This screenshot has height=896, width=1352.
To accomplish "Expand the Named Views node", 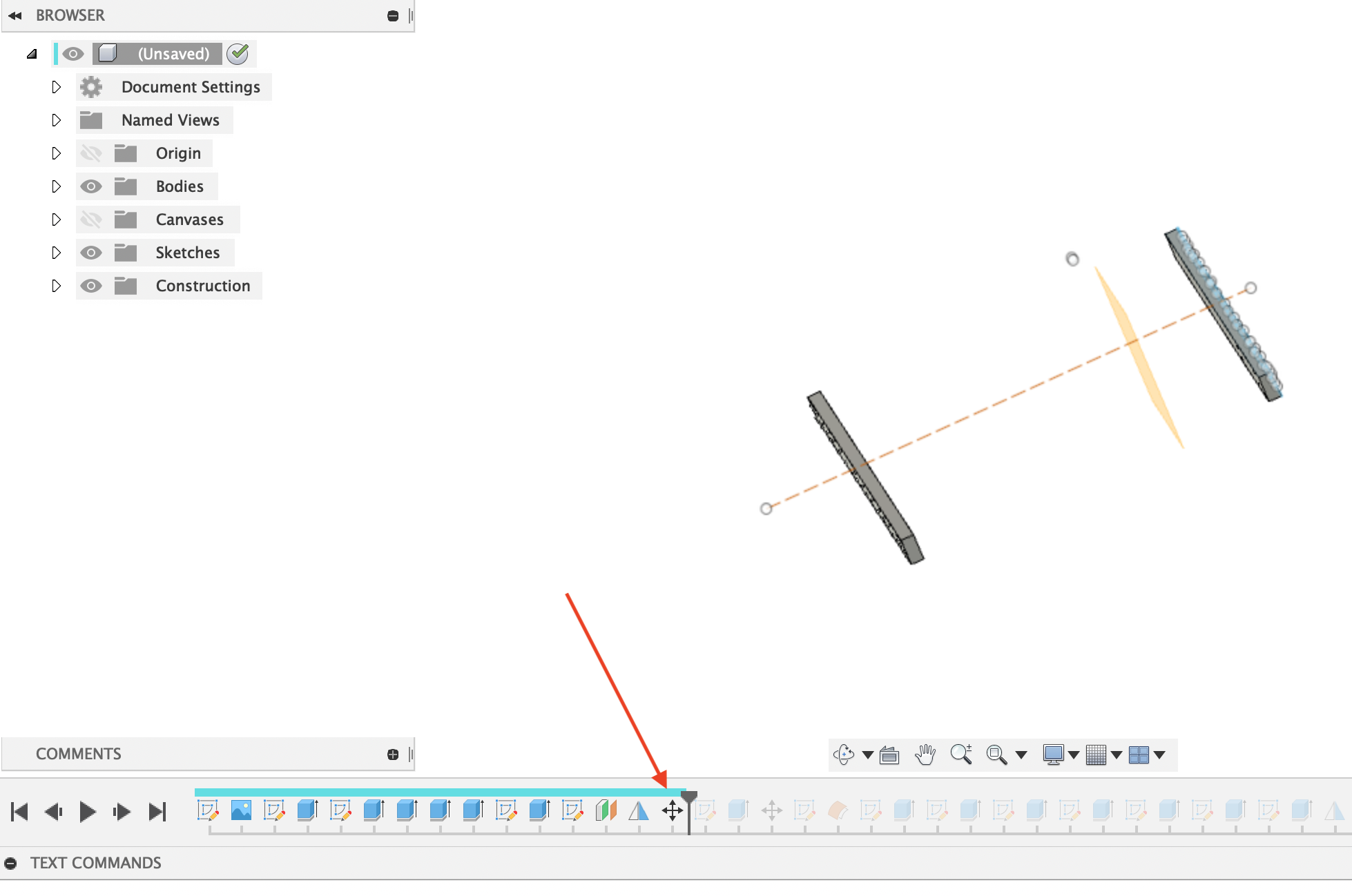I will 56,120.
